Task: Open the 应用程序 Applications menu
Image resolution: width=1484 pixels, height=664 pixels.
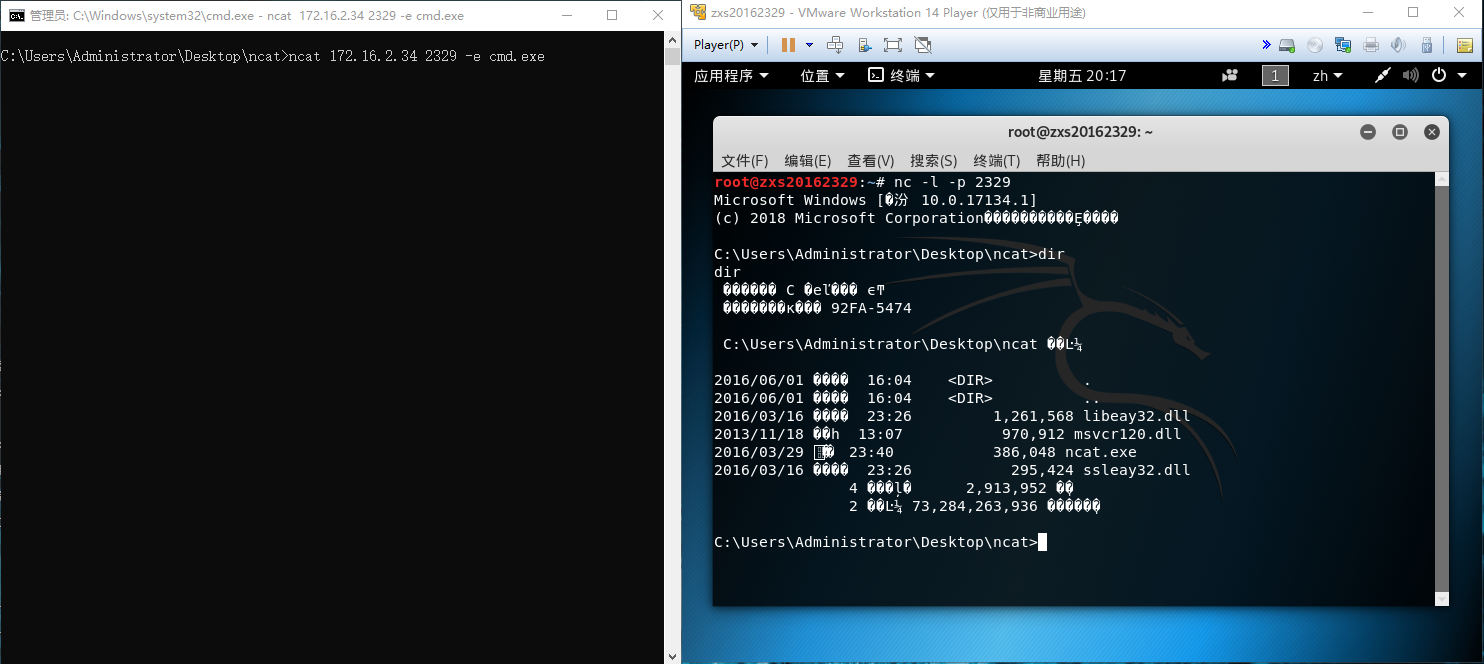Action: pyautogui.click(x=732, y=76)
